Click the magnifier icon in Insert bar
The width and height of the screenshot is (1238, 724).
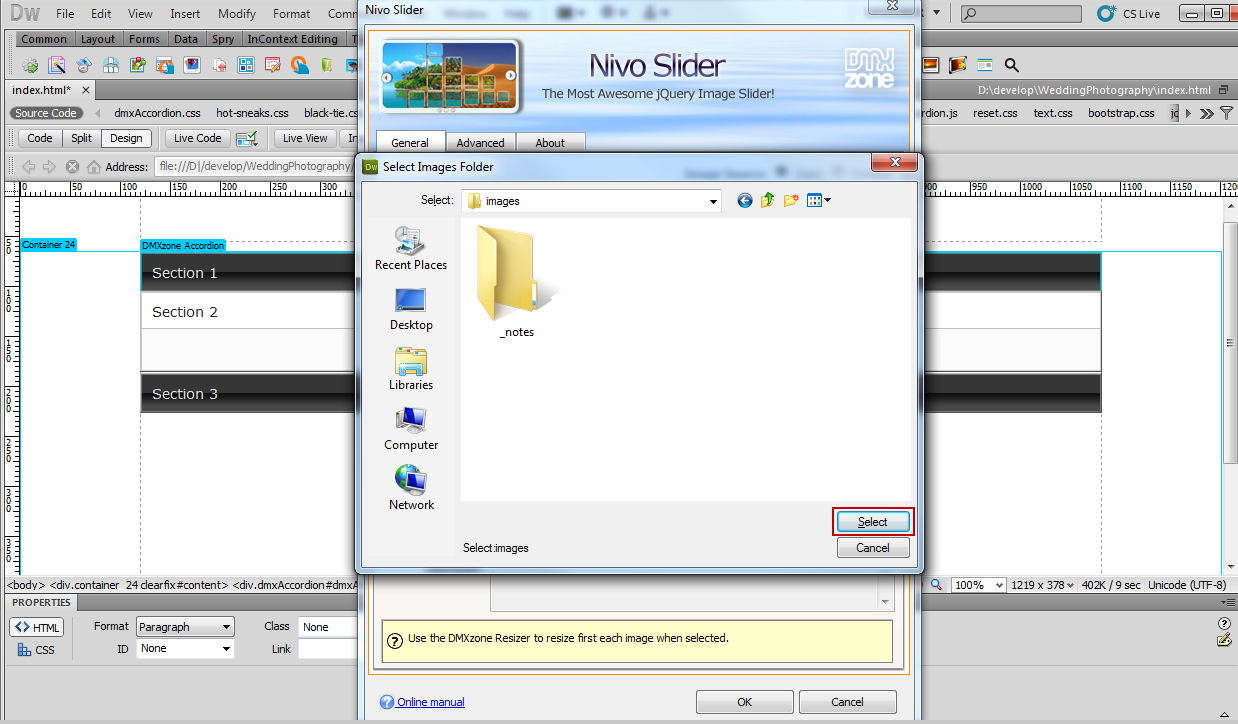coord(1011,65)
